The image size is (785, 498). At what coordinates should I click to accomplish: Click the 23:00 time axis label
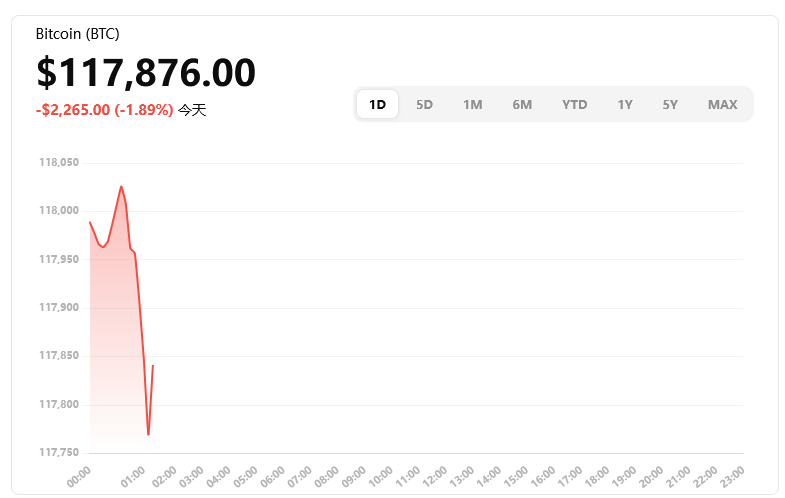tap(731, 476)
